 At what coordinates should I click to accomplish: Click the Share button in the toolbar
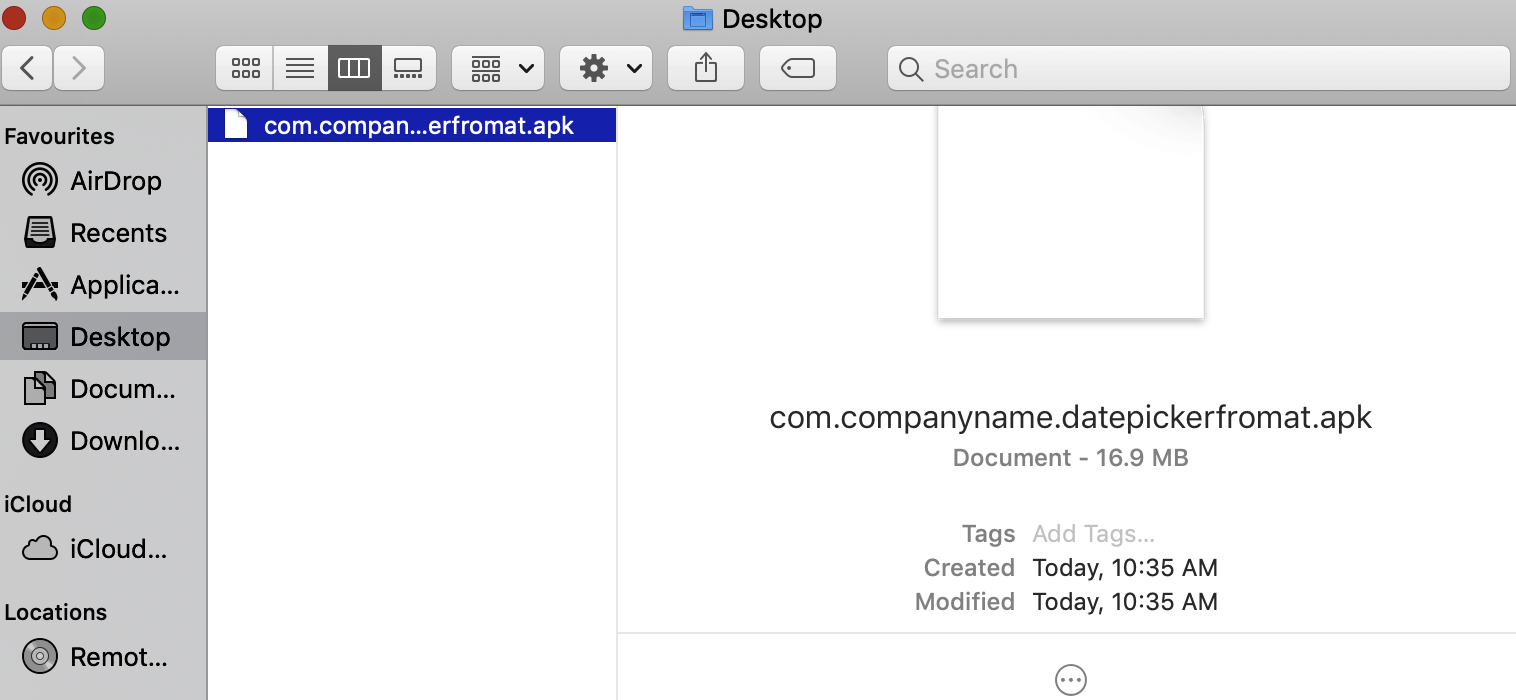pyautogui.click(x=706, y=68)
